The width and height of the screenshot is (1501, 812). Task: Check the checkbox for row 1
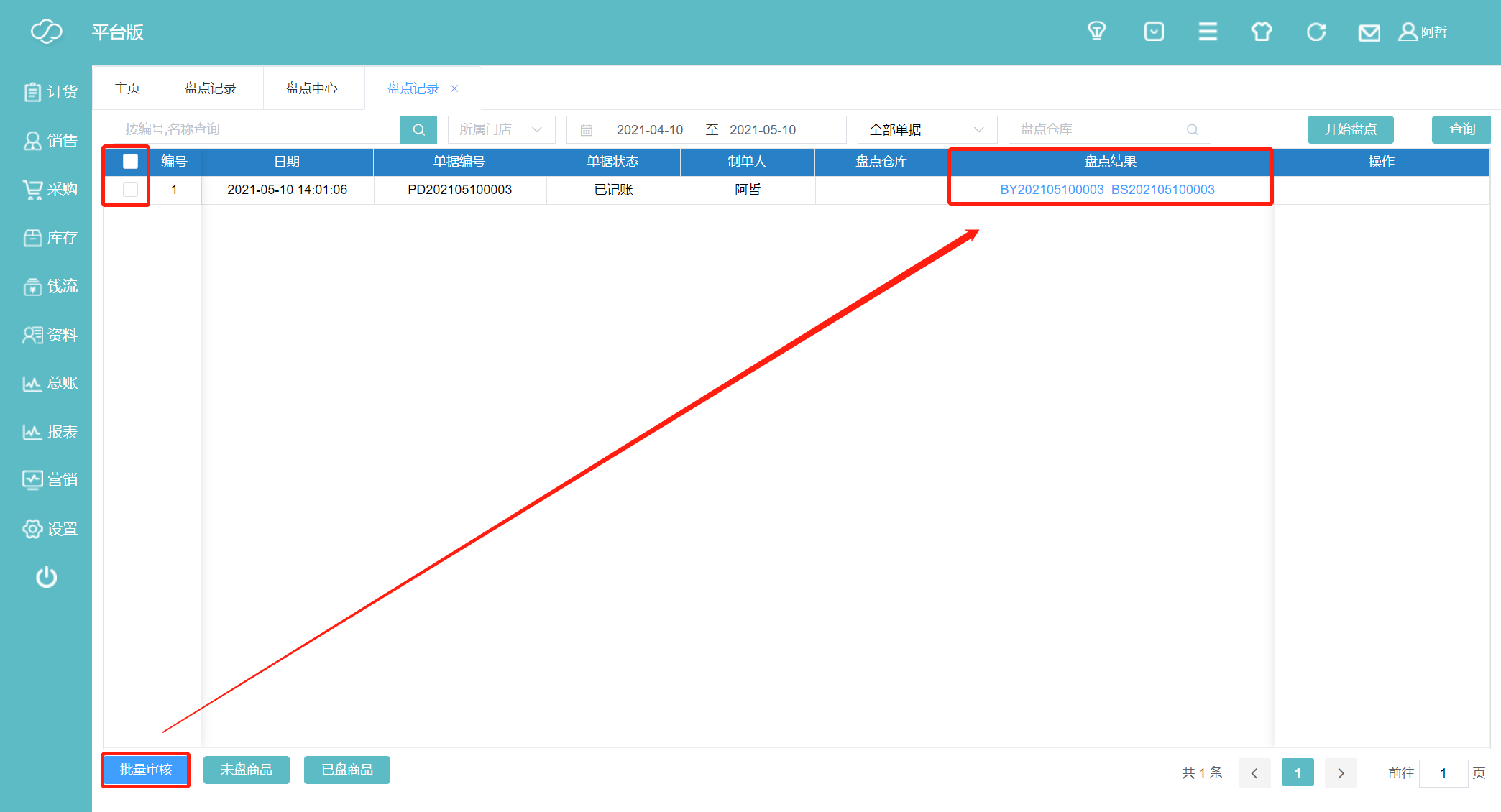pos(130,190)
